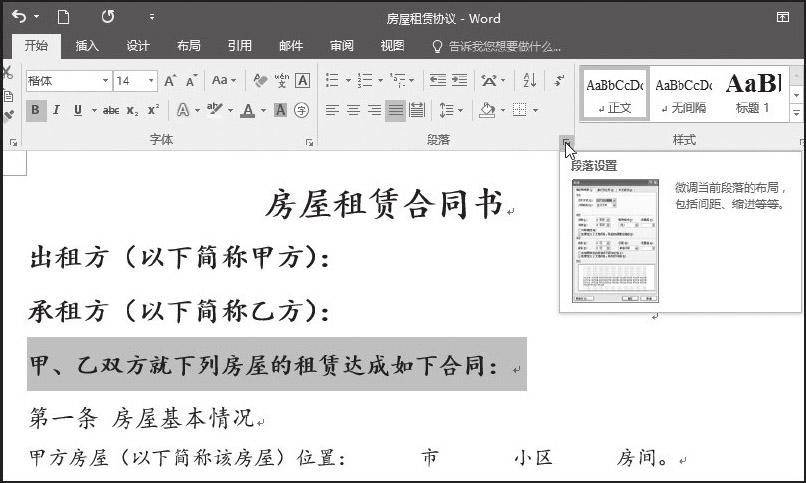
Task: Select justify alignment icon
Action: point(395,110)
